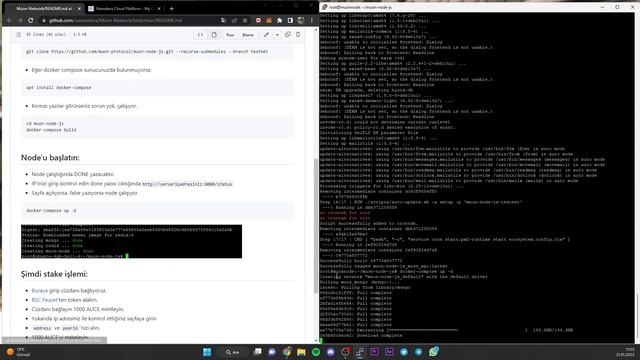Open Discord from the taskbar

pyautogui.click(x=331, y=352)
